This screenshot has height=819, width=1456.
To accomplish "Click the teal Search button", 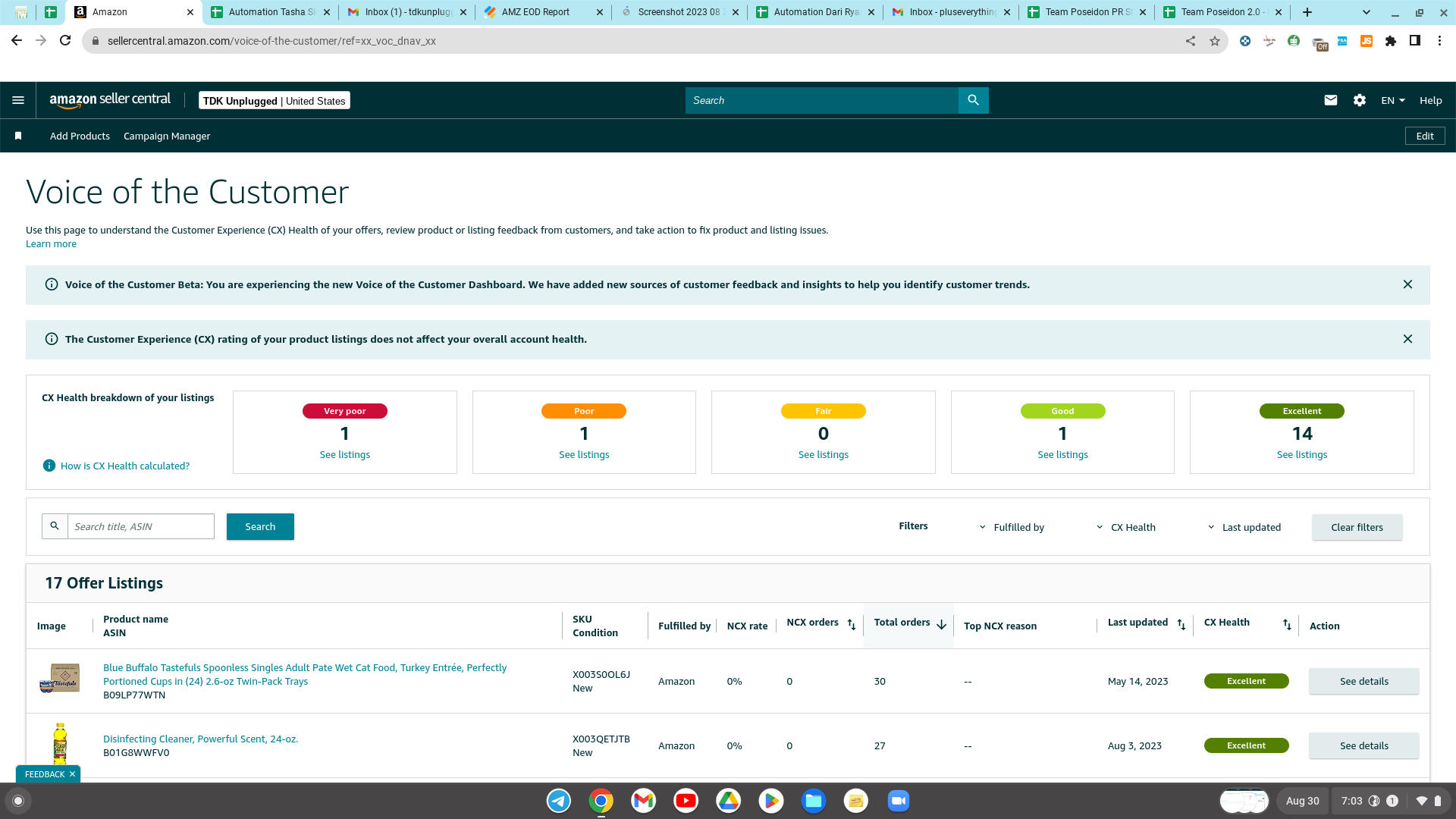I will tap(260, 526).
